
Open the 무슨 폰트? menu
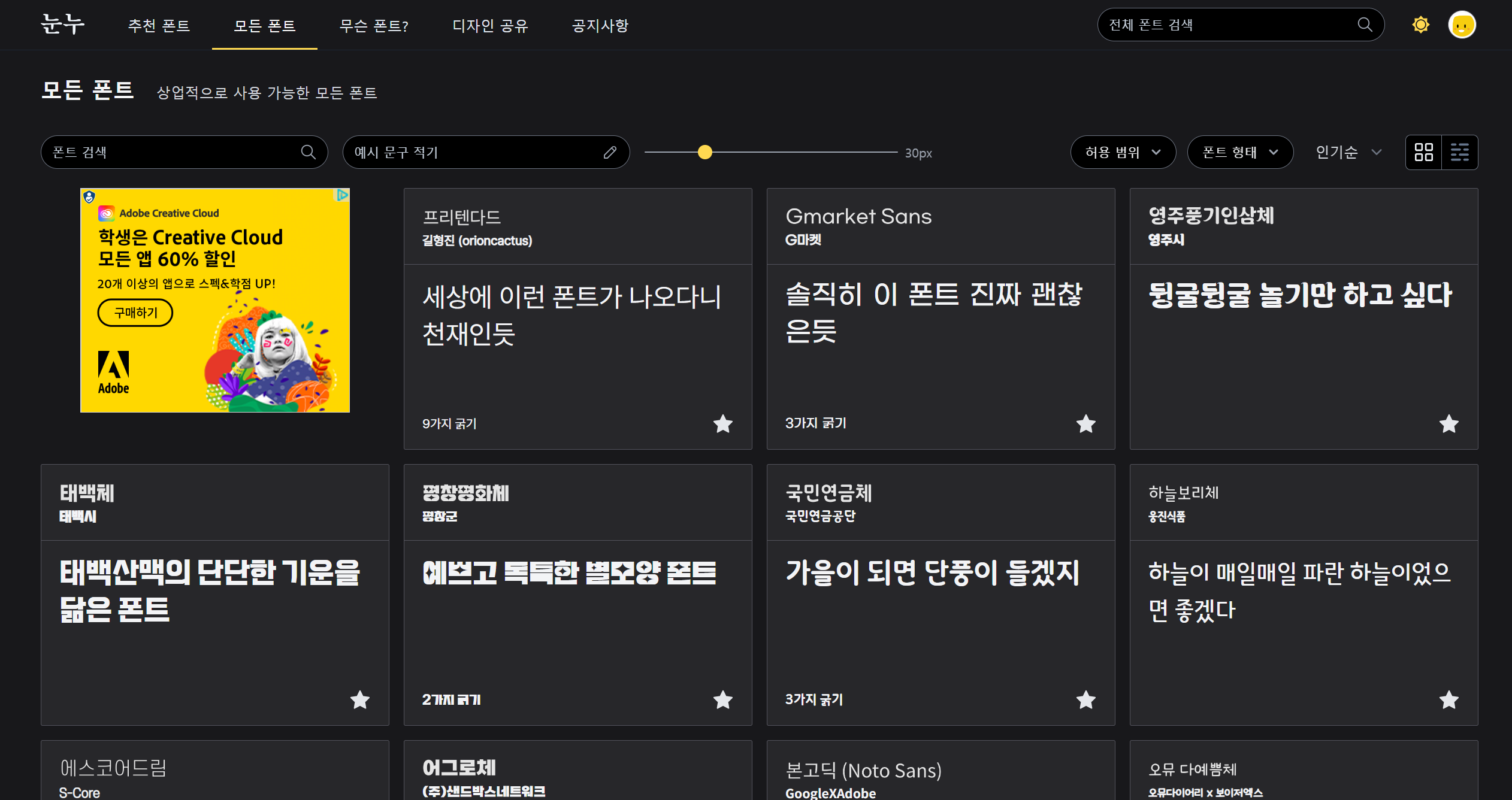click(374, 26)
